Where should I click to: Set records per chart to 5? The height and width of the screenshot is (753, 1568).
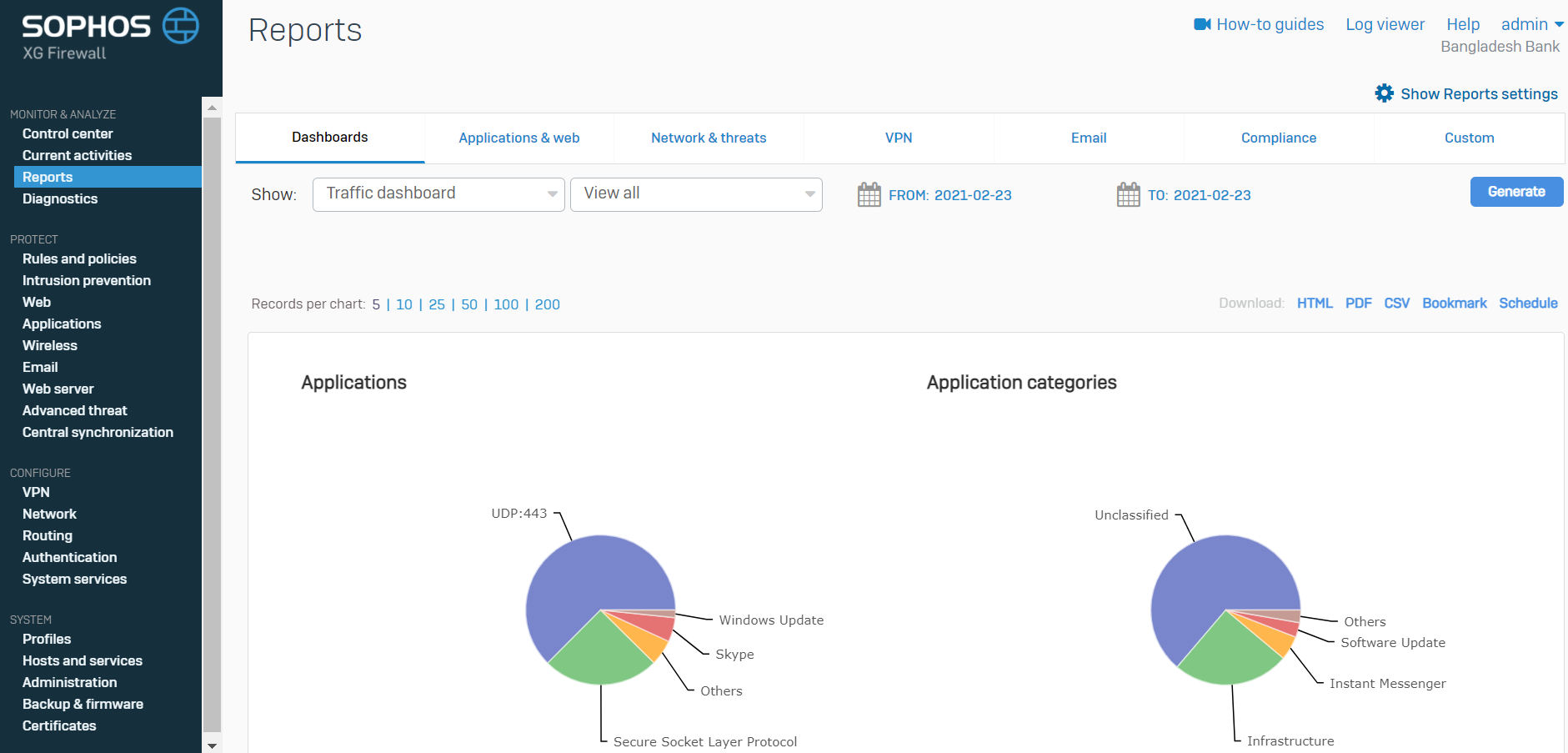click(376, 304)
